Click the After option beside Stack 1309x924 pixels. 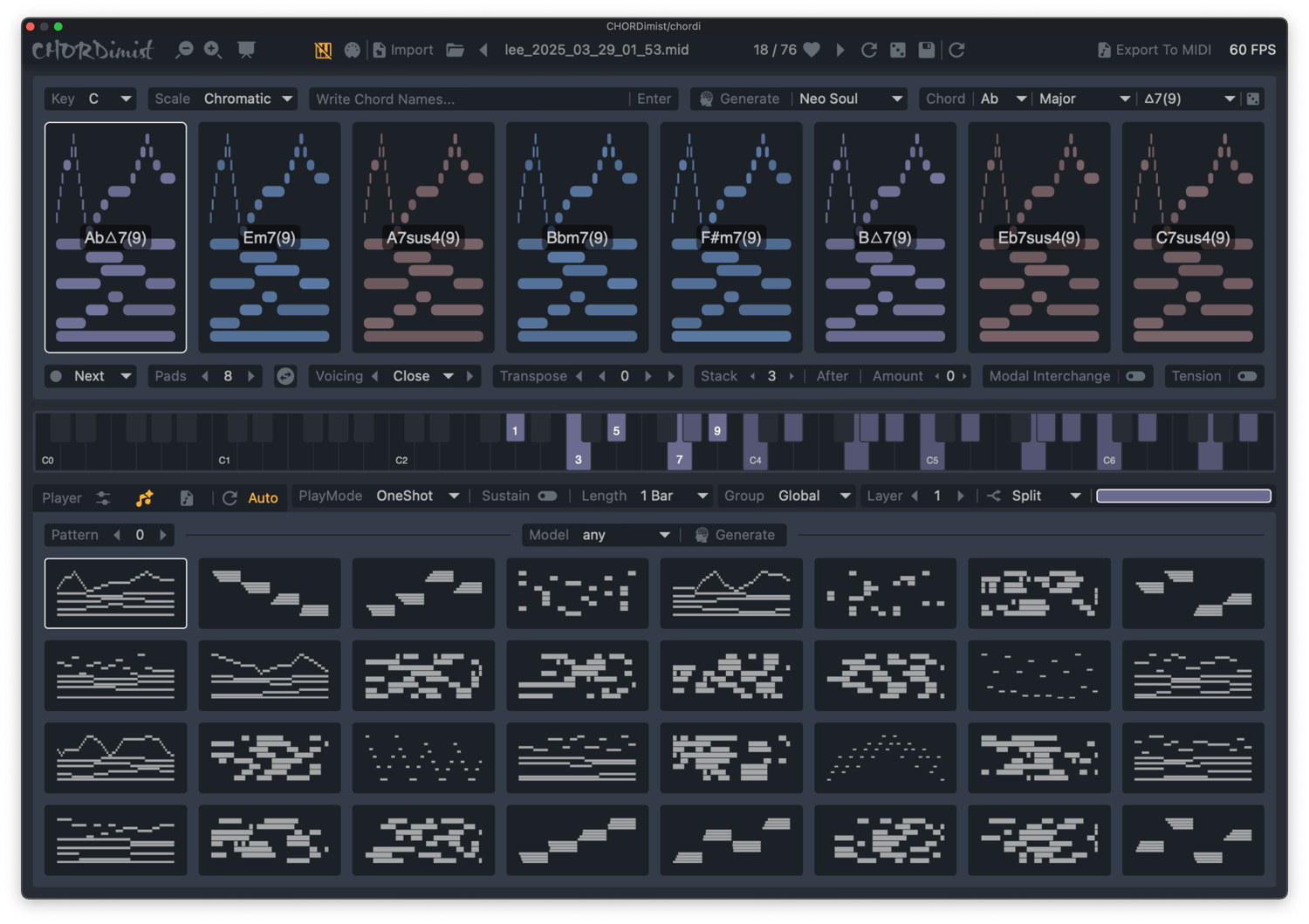tap(832, 376)
